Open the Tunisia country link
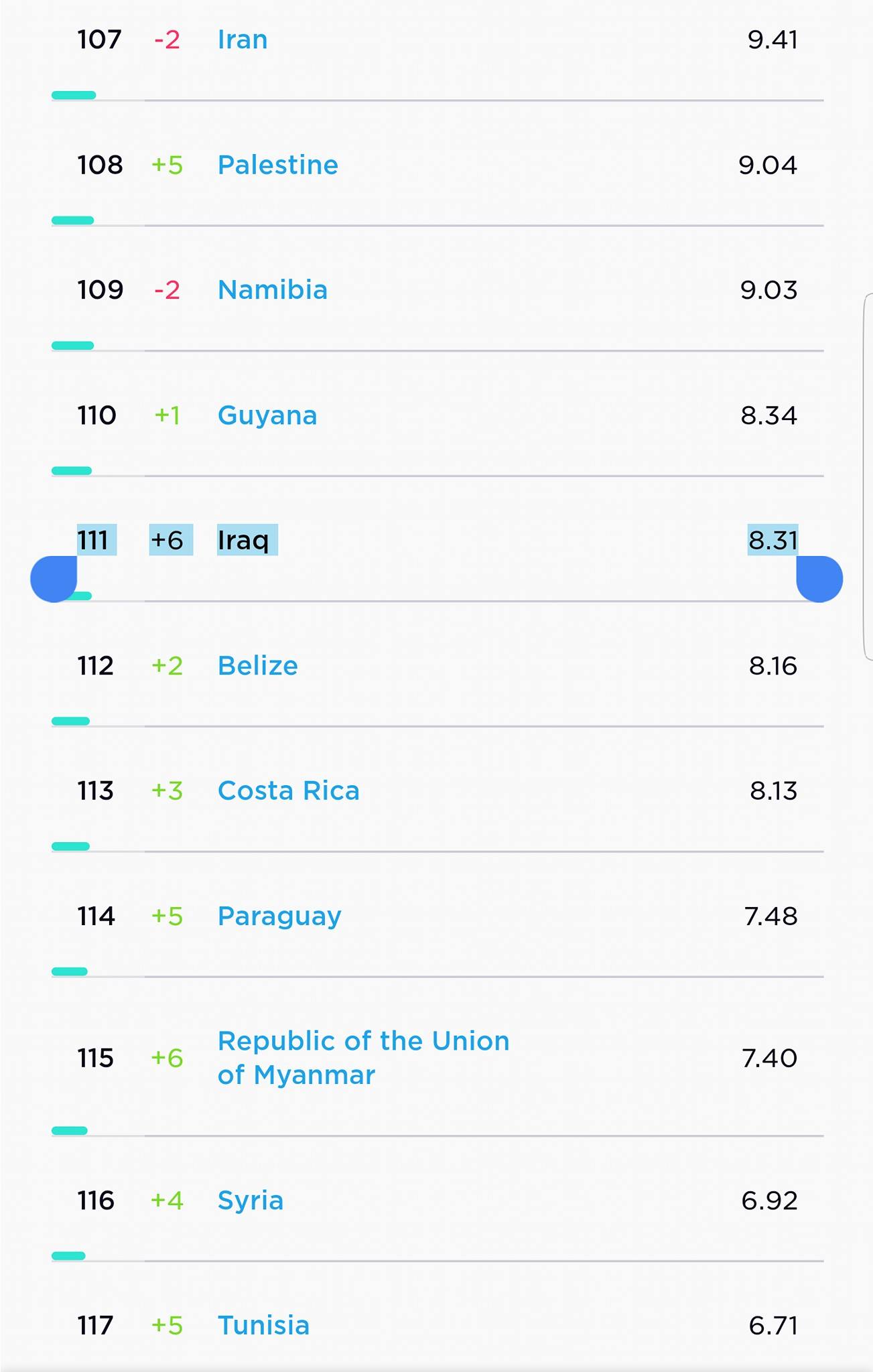This screenshot has height=1372, width=873. (264, 1326)
